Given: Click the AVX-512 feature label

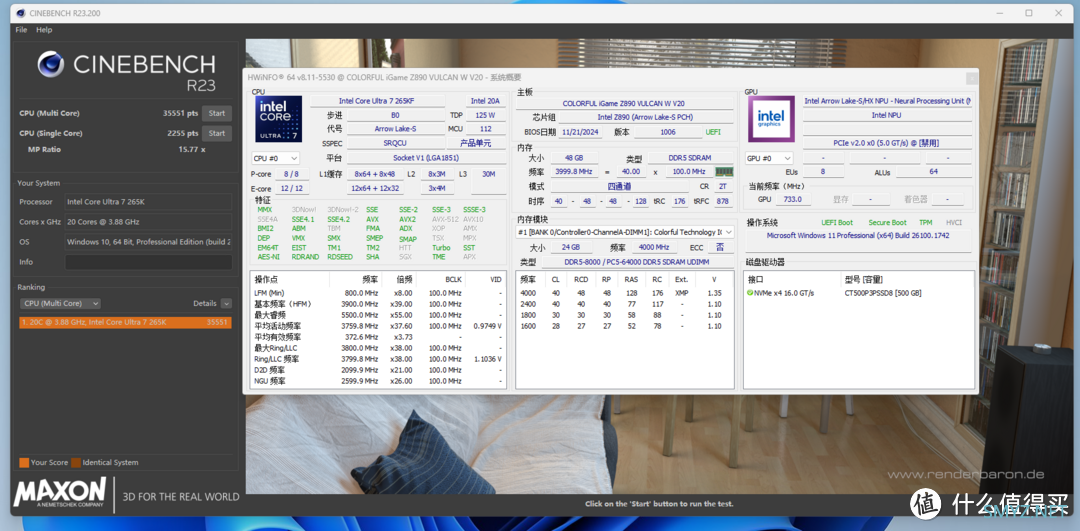Looking at the screenshot, I should (444, 219).
